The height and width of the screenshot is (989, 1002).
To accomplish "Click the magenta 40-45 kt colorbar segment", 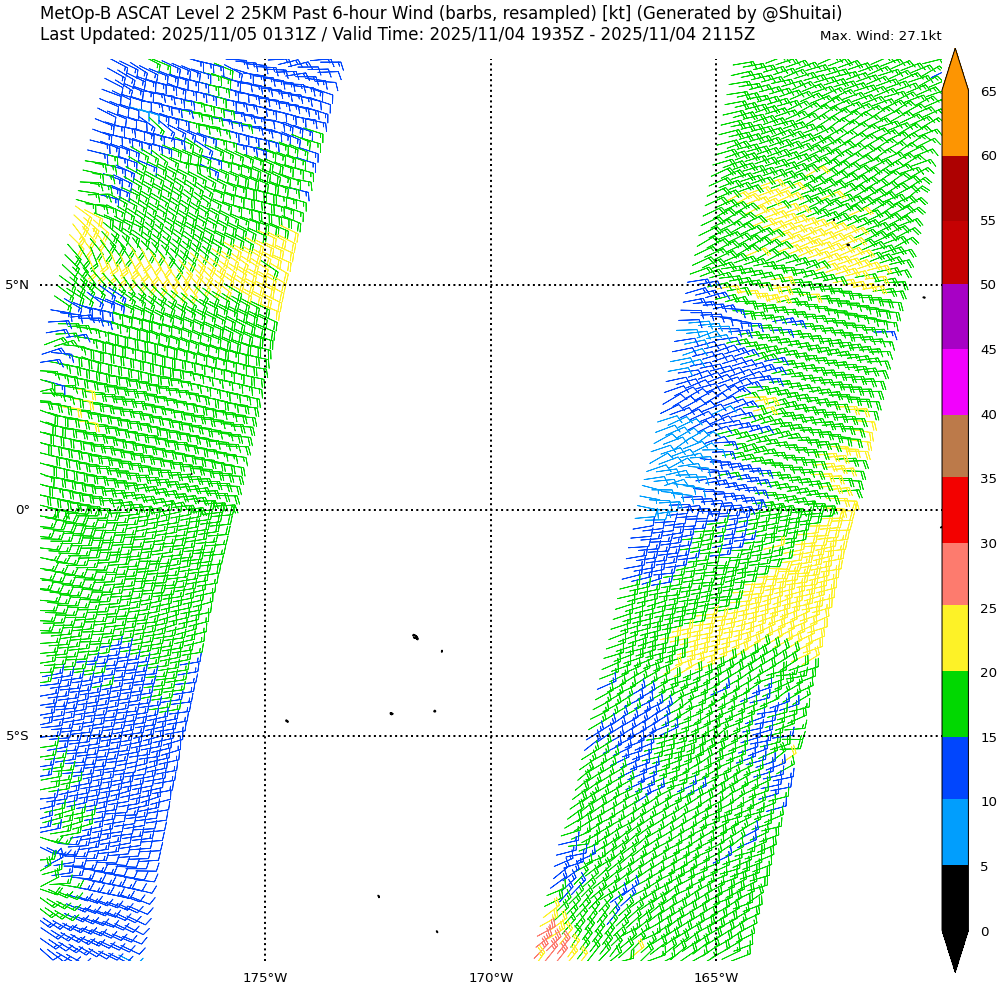I will pyautogui.click(x=954, y=382).
